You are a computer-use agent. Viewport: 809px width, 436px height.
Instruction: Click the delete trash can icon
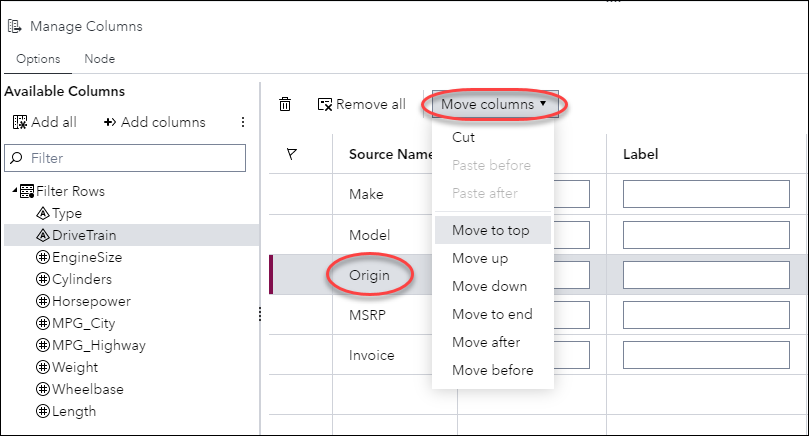tap(285, 104)
